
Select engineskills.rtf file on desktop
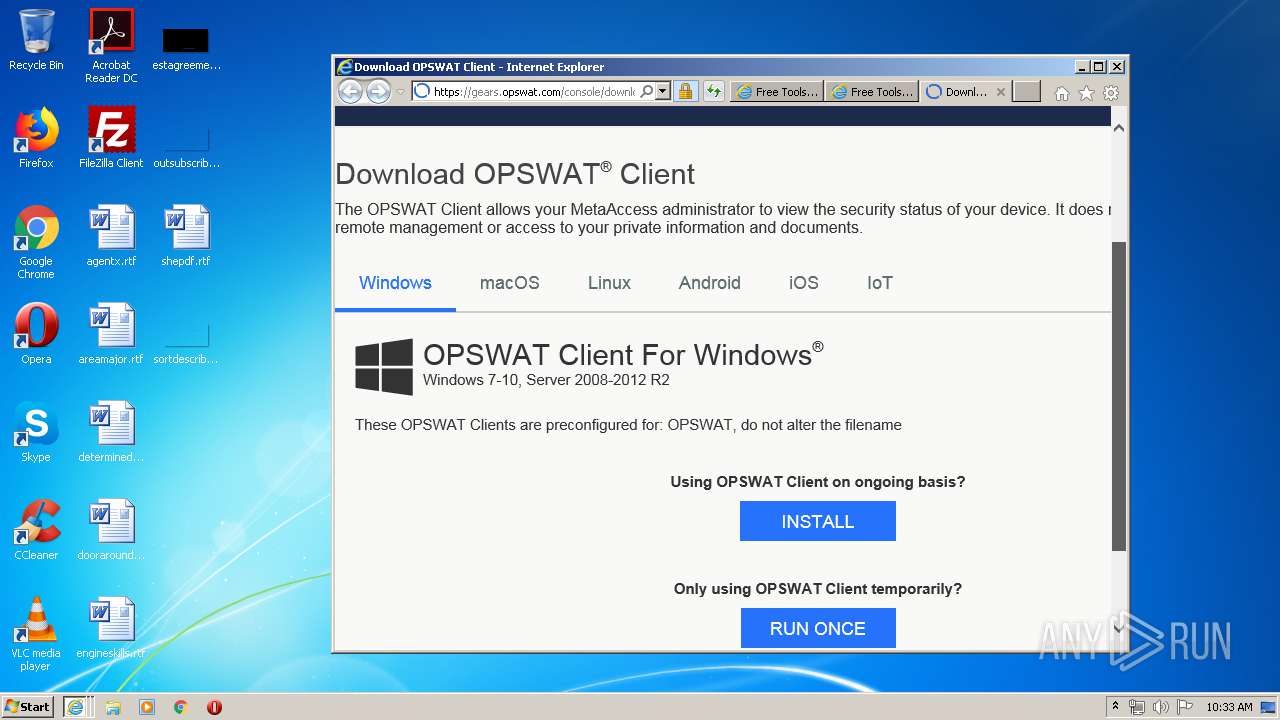111,628
